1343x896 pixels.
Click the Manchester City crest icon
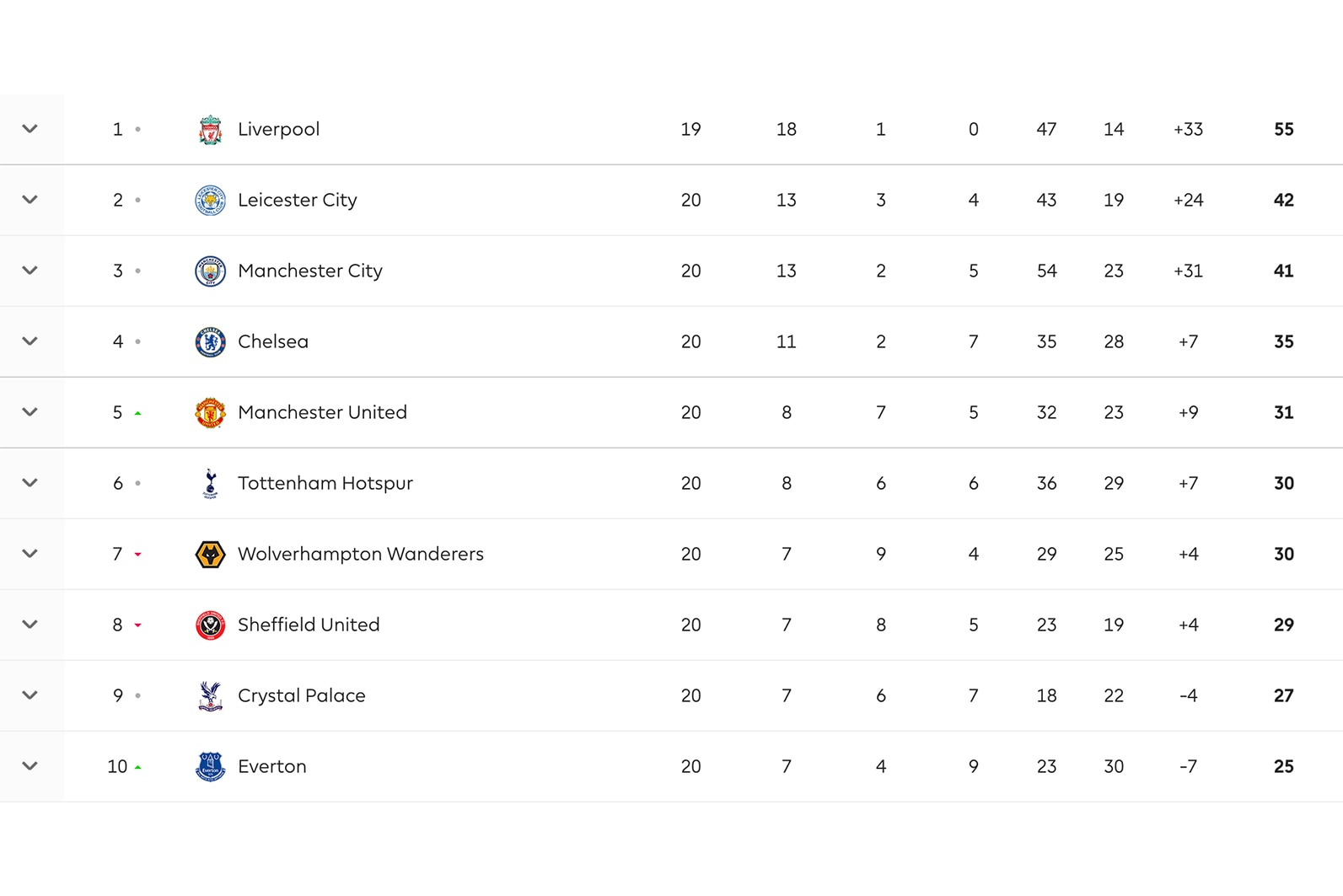click(x=210, y=271)
